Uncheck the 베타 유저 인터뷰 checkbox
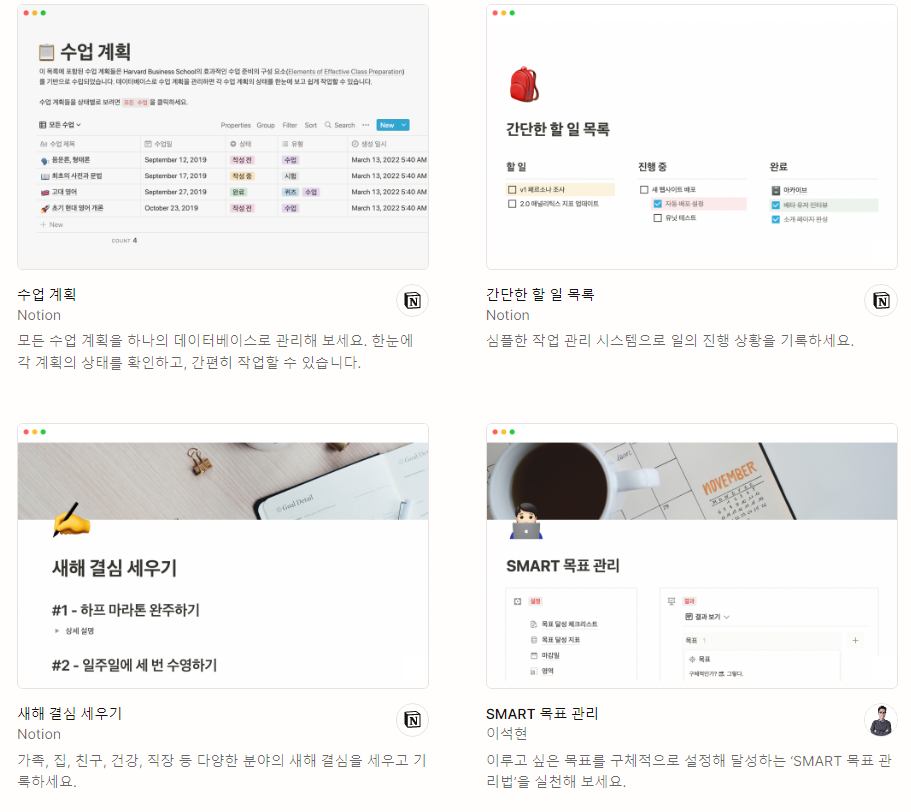The image size is (911, 812). (776, 205)
